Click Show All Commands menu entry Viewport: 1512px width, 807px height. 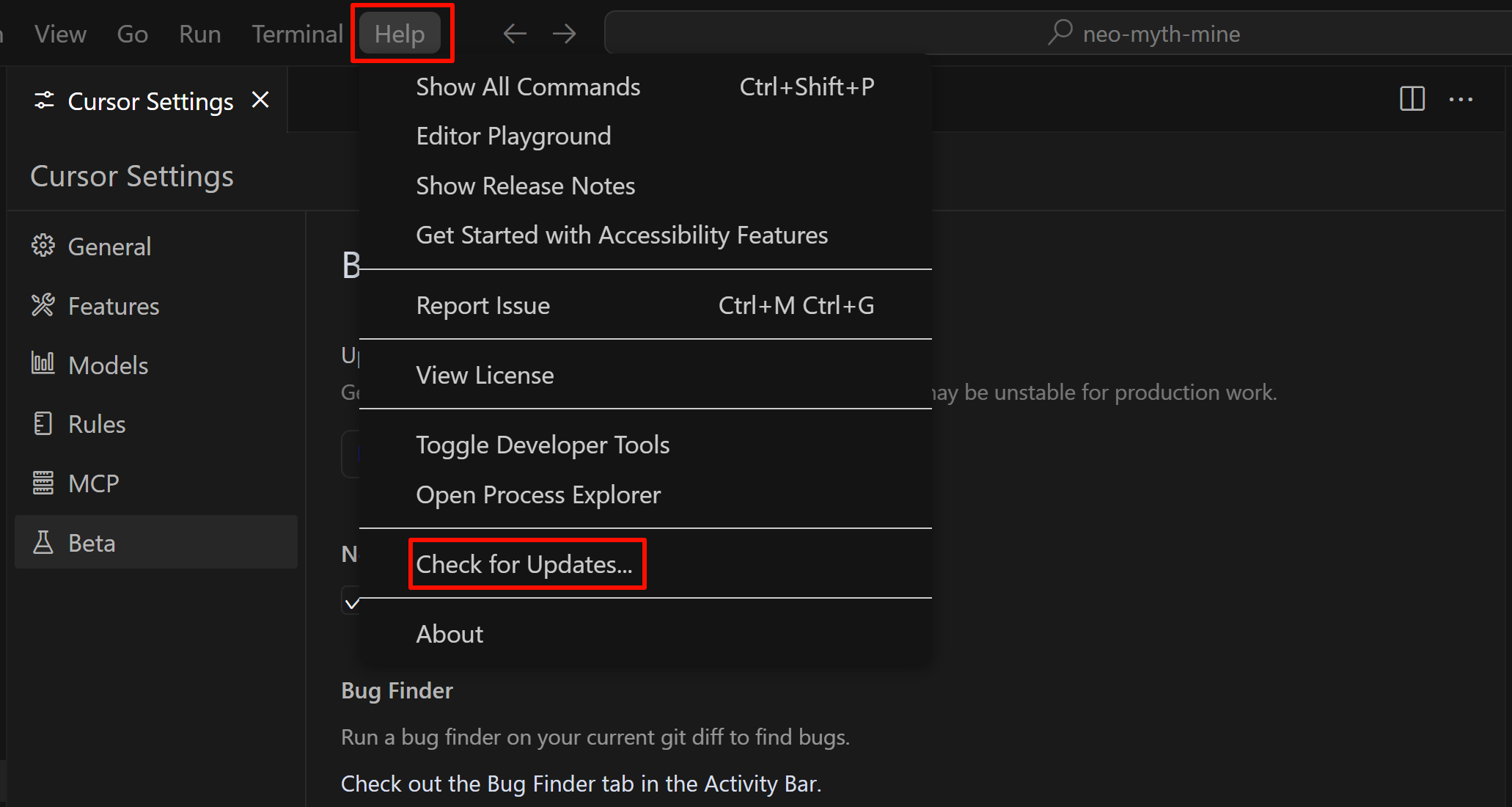(528, 87)
